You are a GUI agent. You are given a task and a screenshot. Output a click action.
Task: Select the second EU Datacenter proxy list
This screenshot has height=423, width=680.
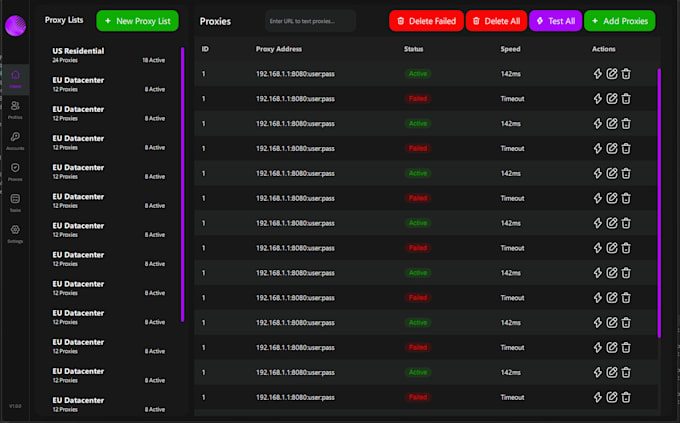point(108,113)
